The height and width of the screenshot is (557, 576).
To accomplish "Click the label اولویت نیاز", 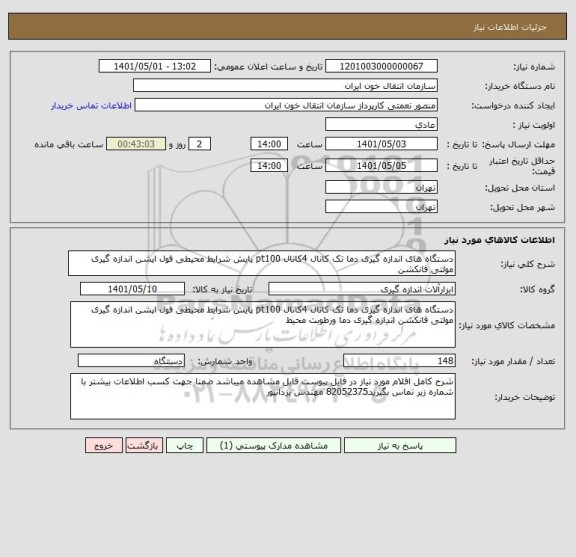I will 534,125.
